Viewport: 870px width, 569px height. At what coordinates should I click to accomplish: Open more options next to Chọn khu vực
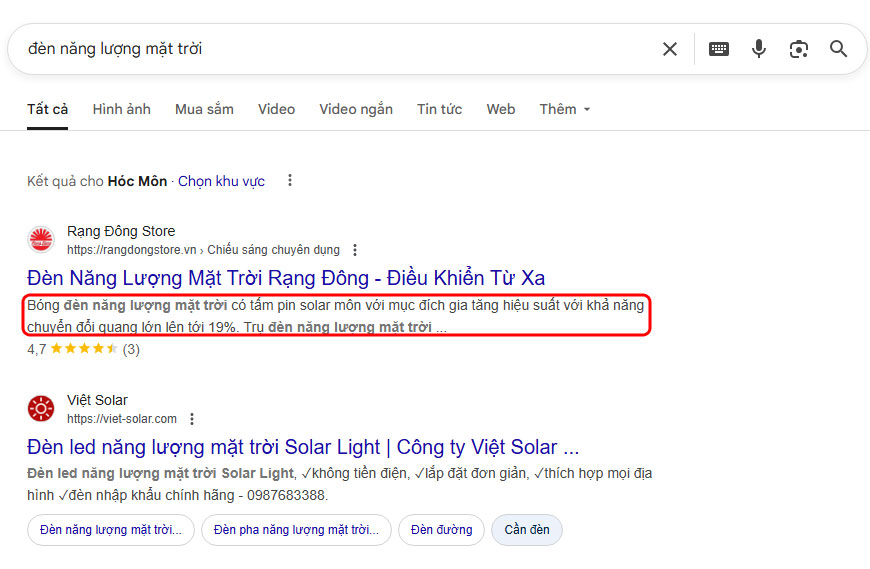click(x=290, y=180)
